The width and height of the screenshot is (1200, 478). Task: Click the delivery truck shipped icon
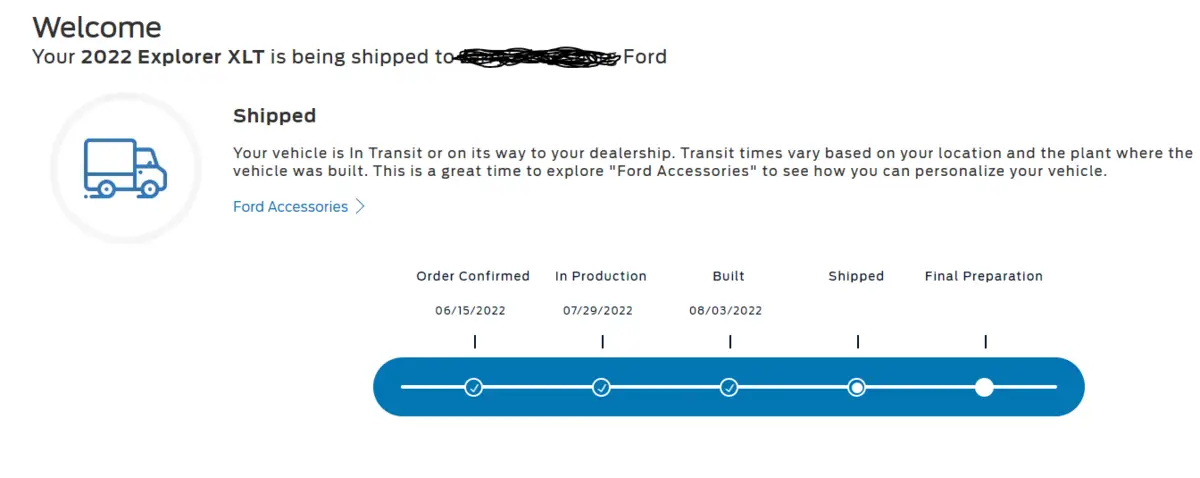point(125,168)
